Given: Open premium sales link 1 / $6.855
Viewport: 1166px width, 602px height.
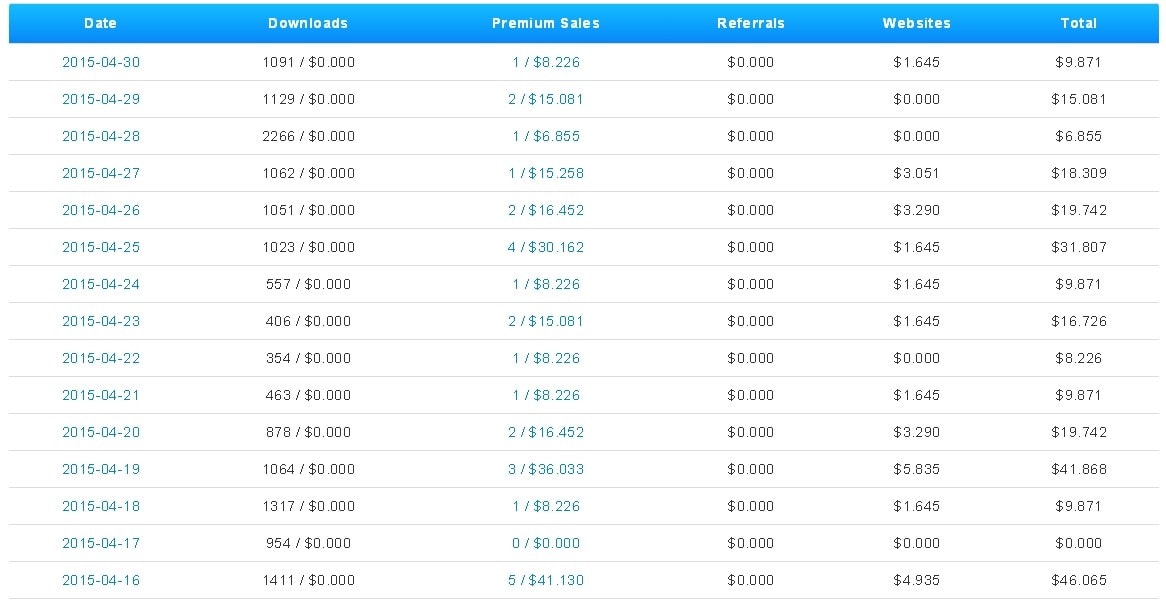Looking at the screenshot, I should coord(545,136).
